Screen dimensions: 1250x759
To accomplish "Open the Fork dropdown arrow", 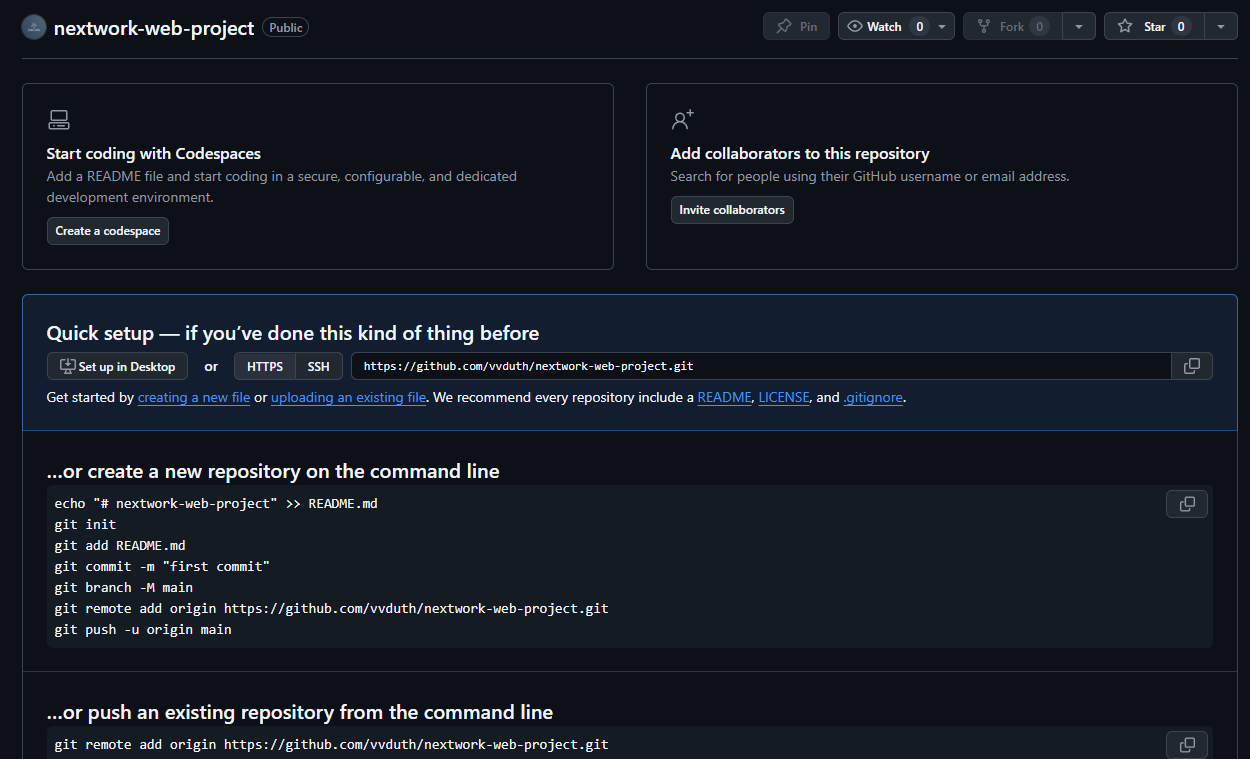I will (x=1078, y=26).
